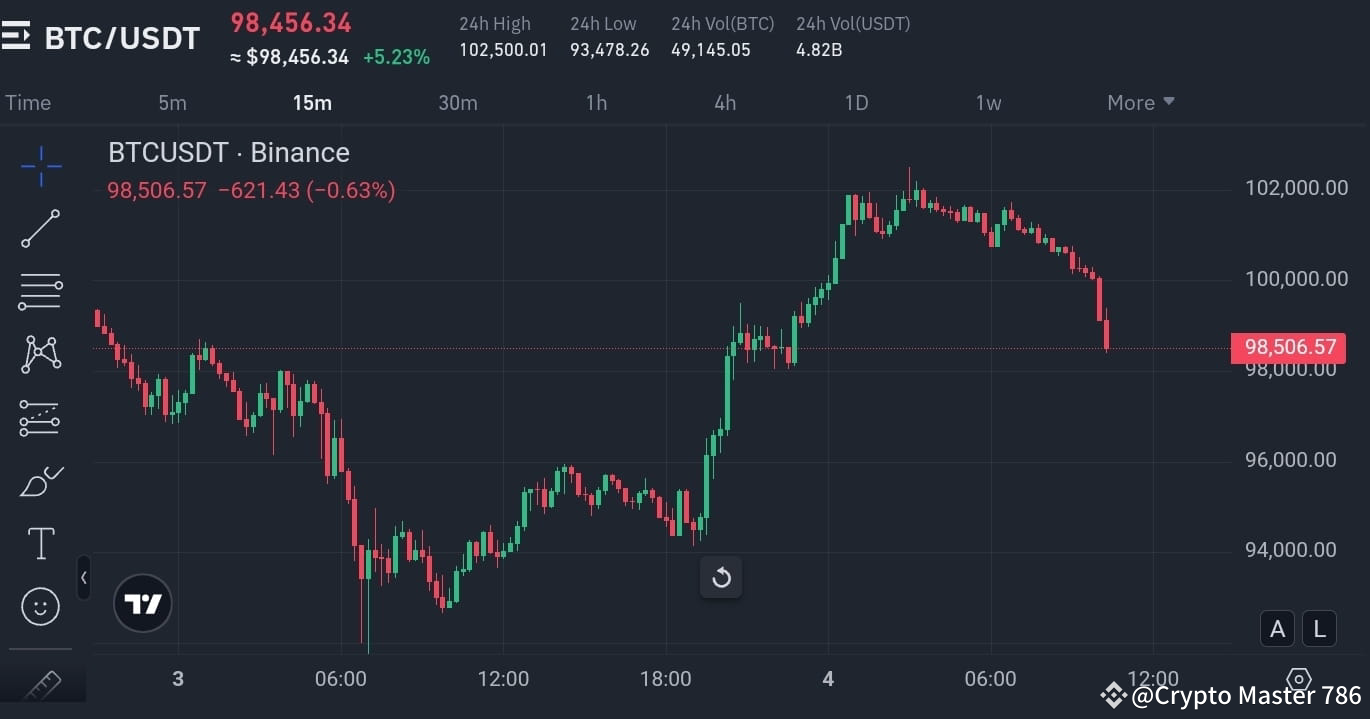This screenshot has width=1370, height=719.
Task: Refresh the chart with the reload button
Action: click(721, 577)
